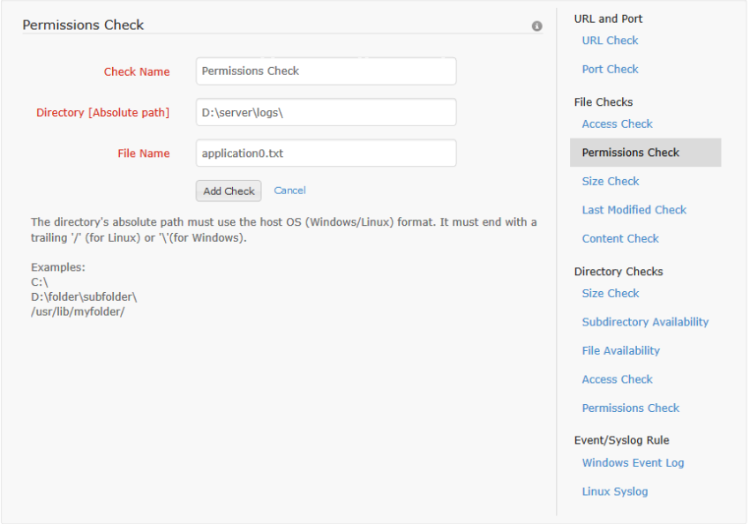
Task: Open Permissions Check under Directory Checks
Action: click(630, 408)
